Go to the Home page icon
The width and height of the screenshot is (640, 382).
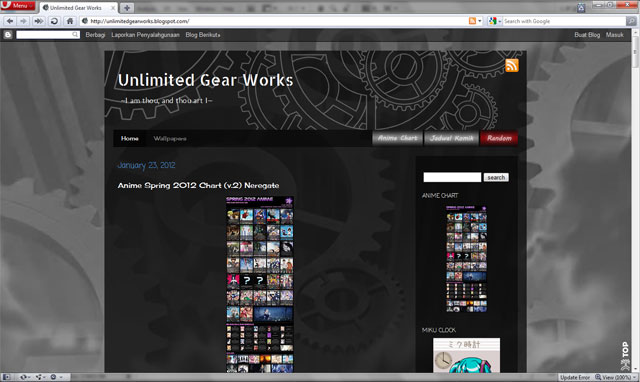(70, 21)
